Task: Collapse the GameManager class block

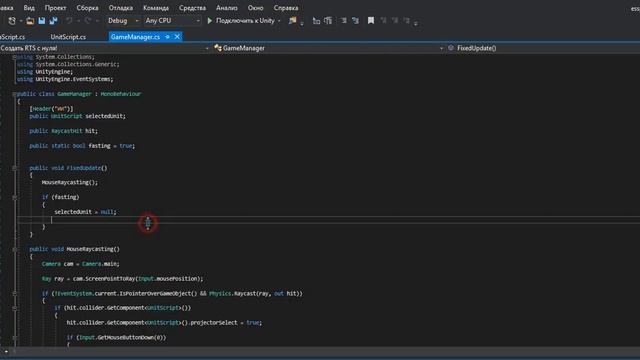Action: coord(14,94)
